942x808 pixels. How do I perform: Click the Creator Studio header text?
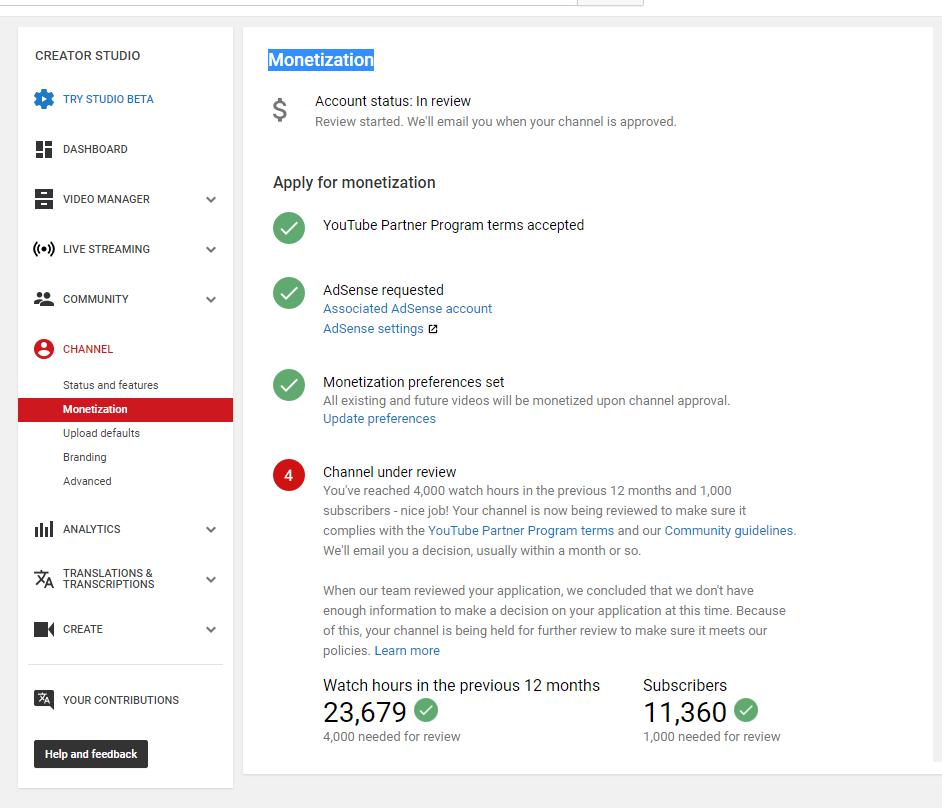click(88, 56)
